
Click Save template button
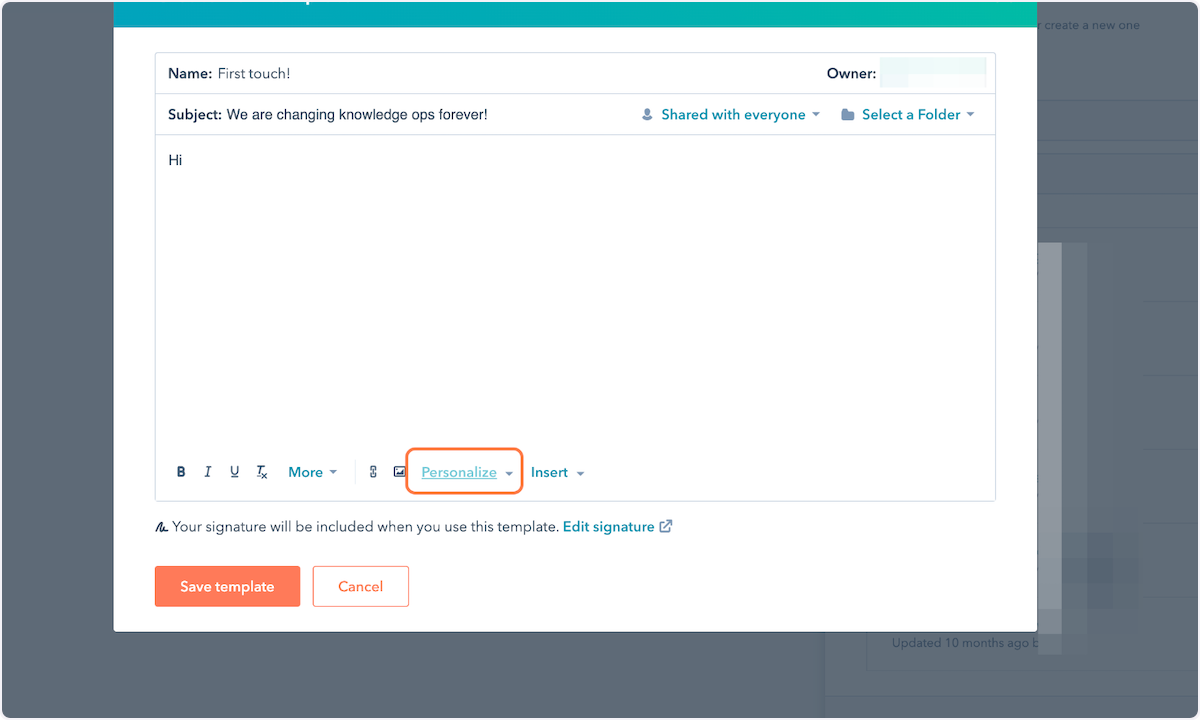227,587
